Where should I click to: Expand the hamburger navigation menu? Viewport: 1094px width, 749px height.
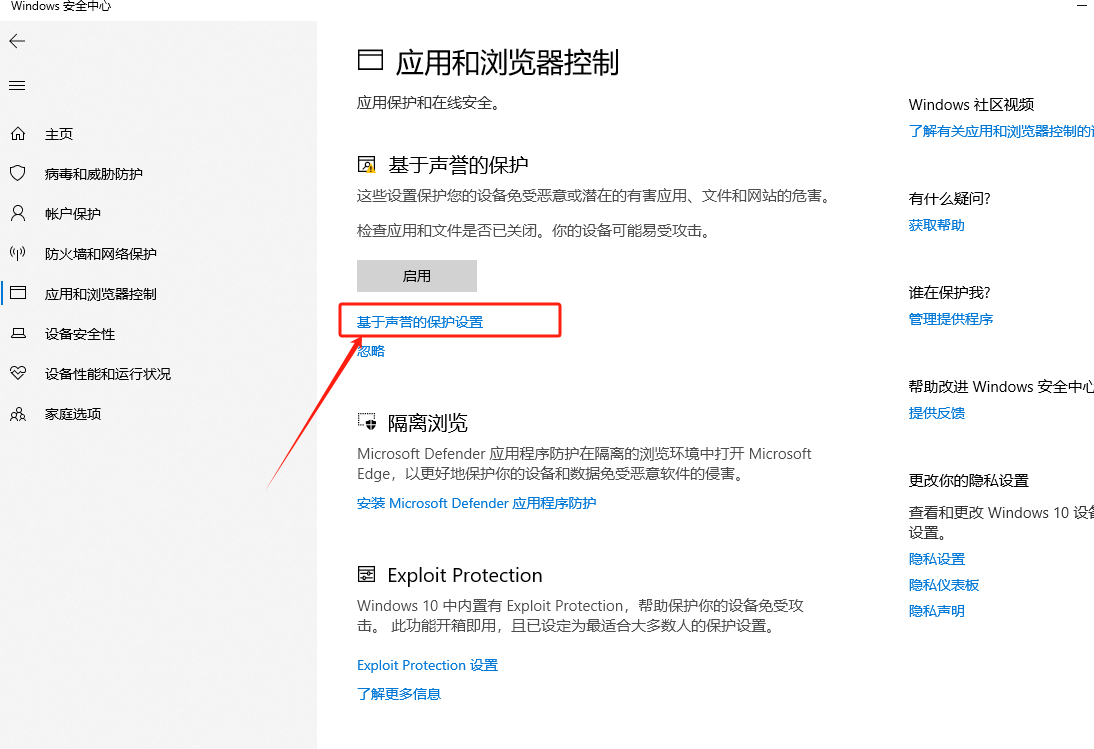point(17,86)
